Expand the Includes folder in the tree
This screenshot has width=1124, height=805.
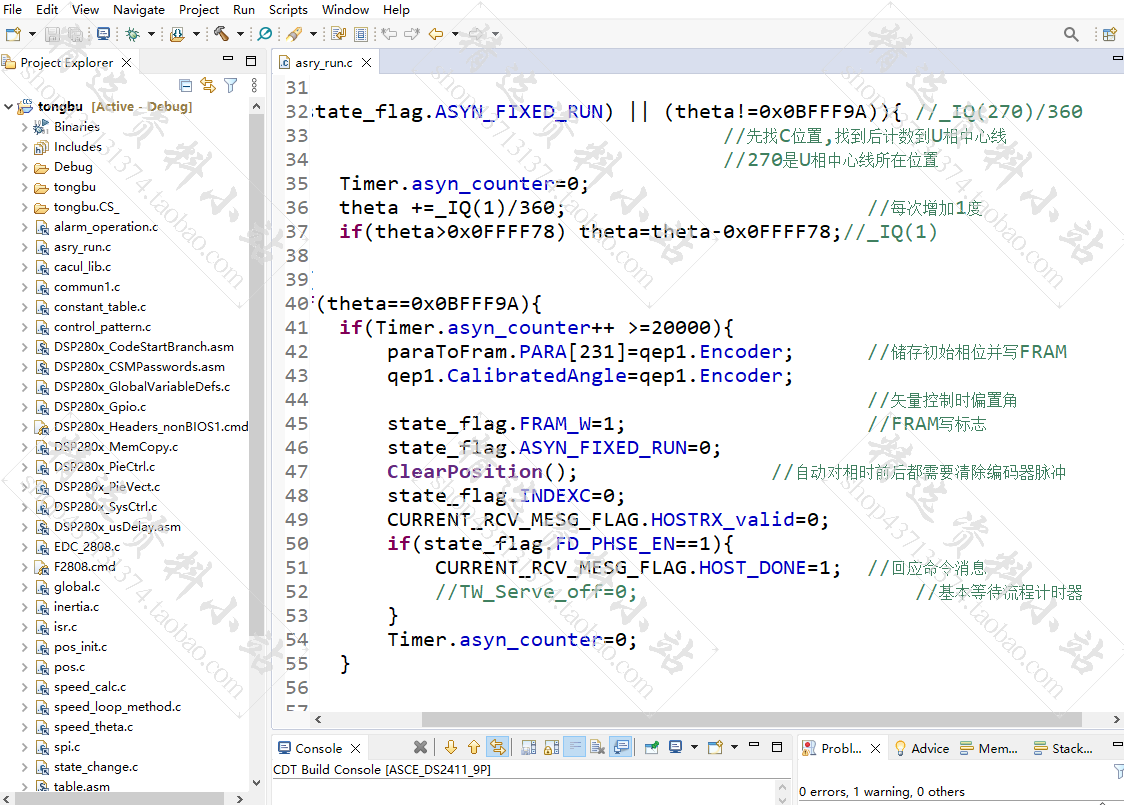tap(24, 147)
